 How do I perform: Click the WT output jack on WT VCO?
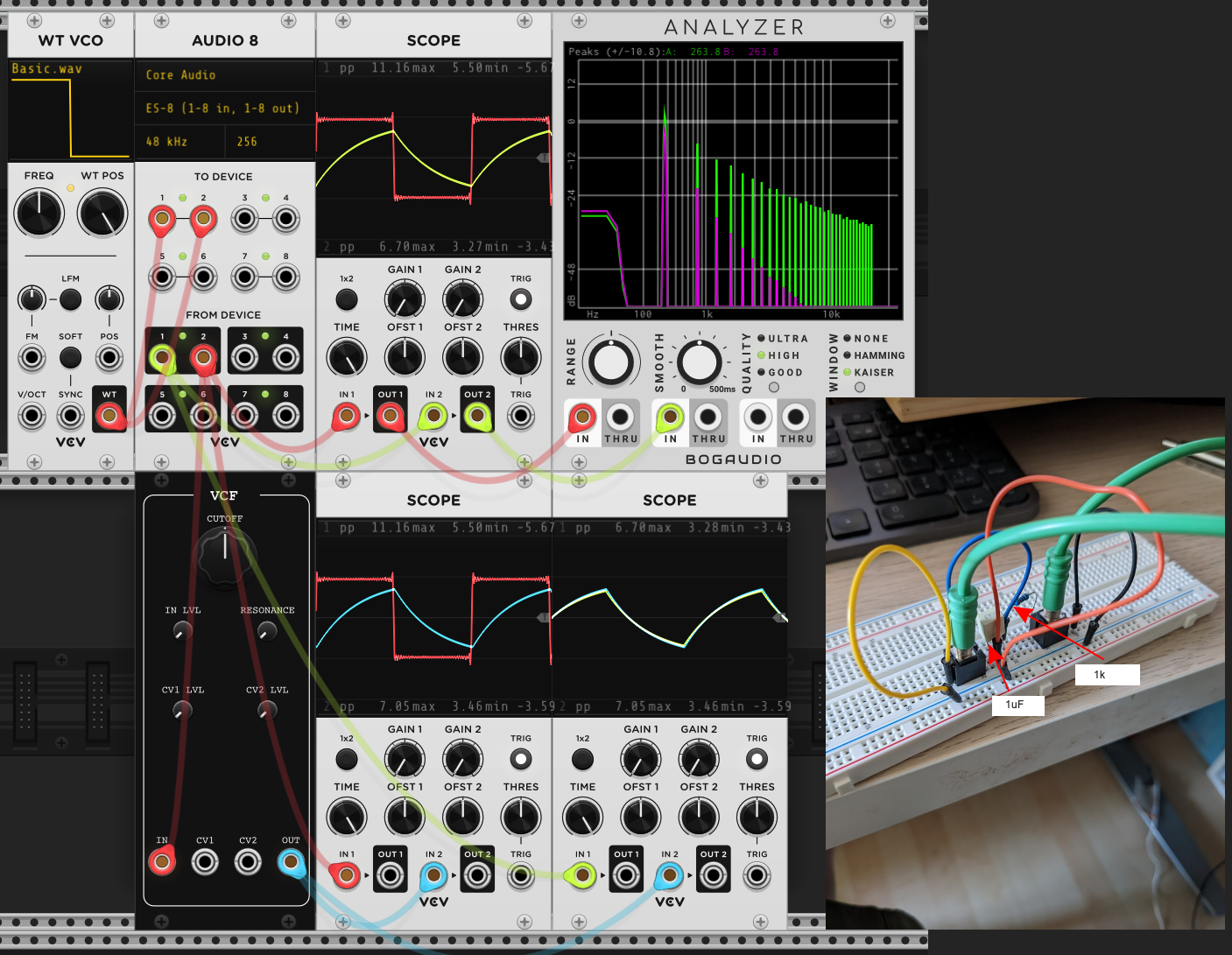109,416
